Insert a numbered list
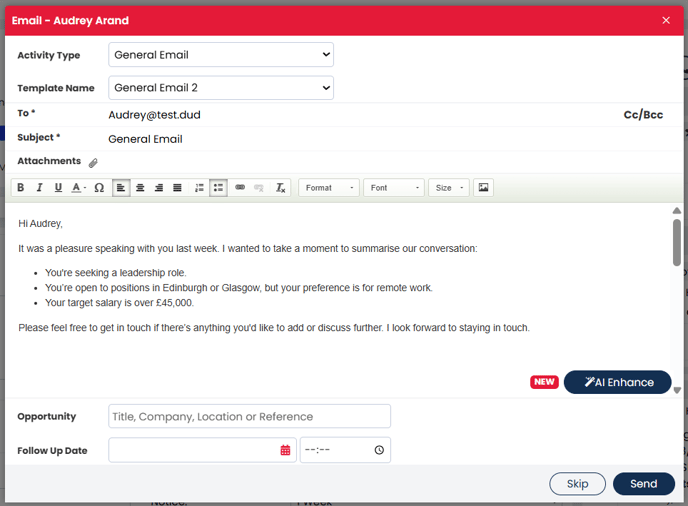688x506 pixels. pos(199,188)
